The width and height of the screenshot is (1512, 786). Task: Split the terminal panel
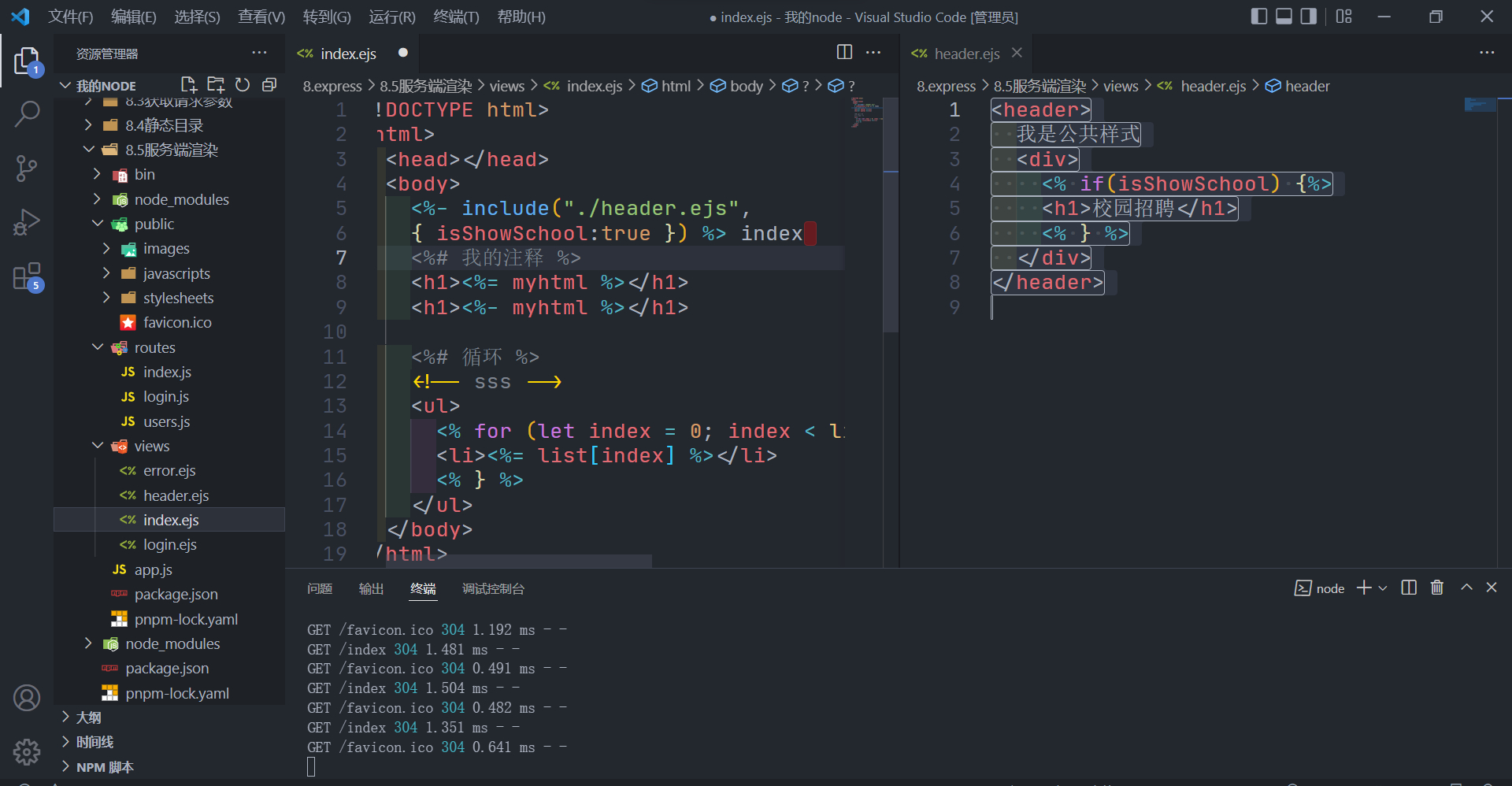(1409, 588)
